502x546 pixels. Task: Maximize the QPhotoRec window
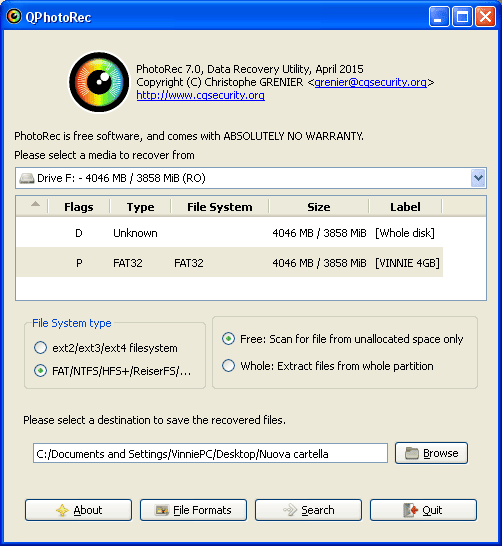(462, 17)
